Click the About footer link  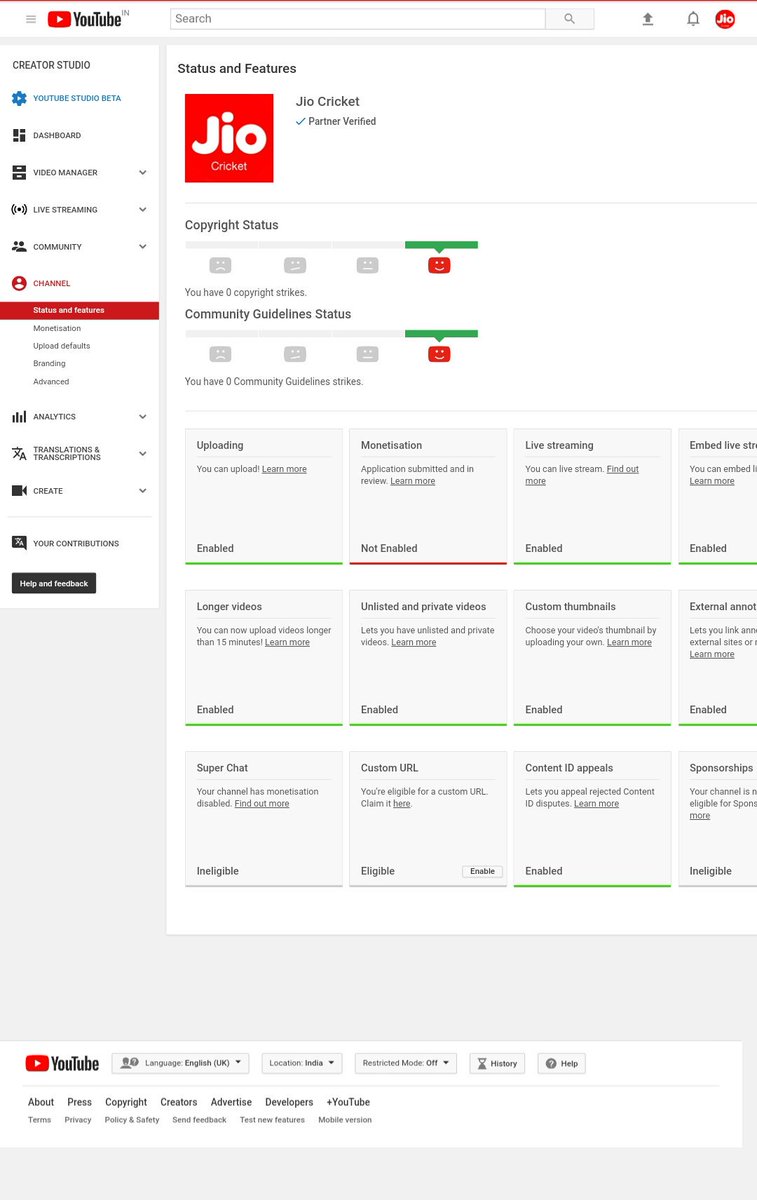coord(41,1102)
